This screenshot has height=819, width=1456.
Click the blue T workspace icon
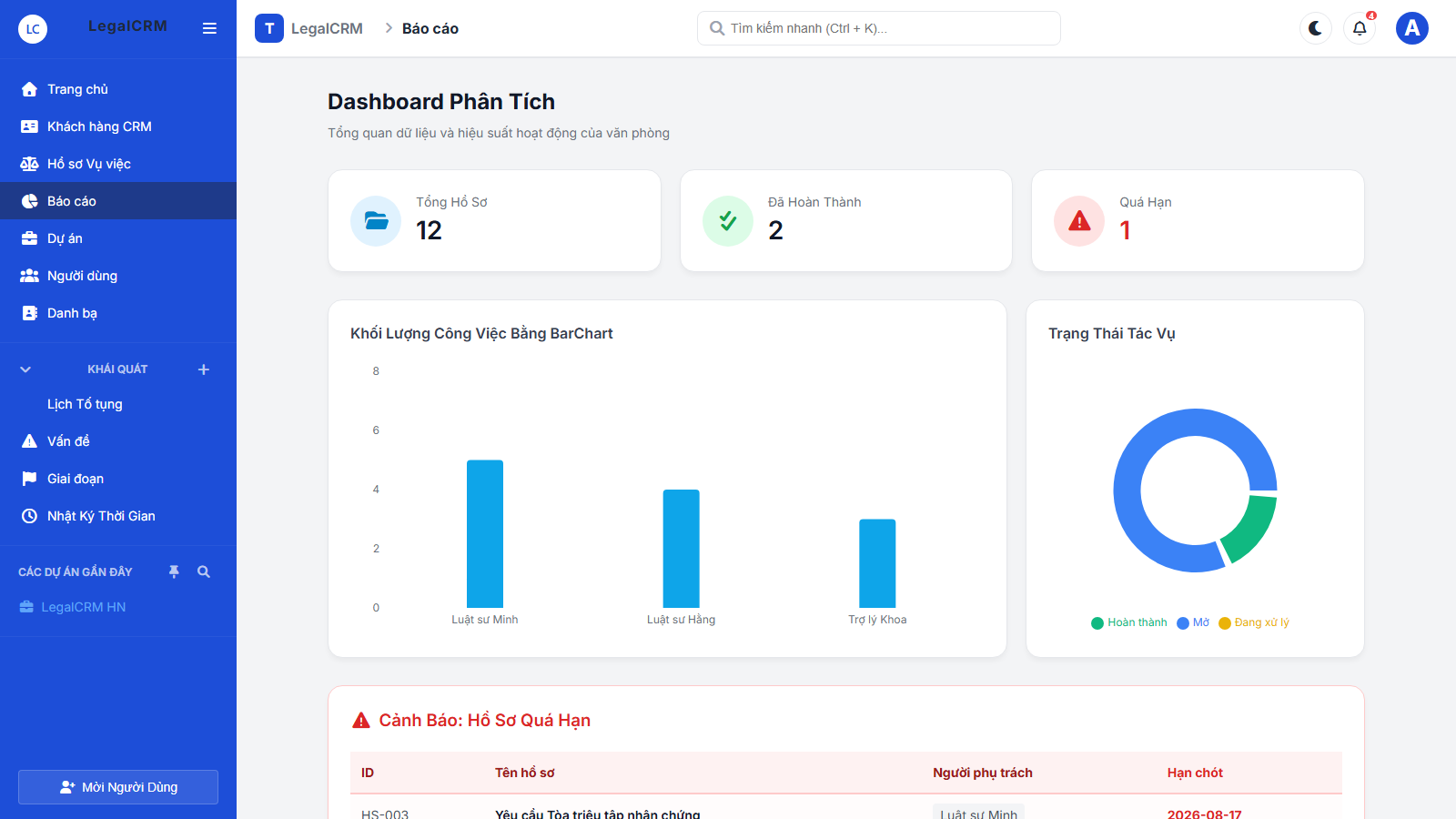[x=269, y=28]
